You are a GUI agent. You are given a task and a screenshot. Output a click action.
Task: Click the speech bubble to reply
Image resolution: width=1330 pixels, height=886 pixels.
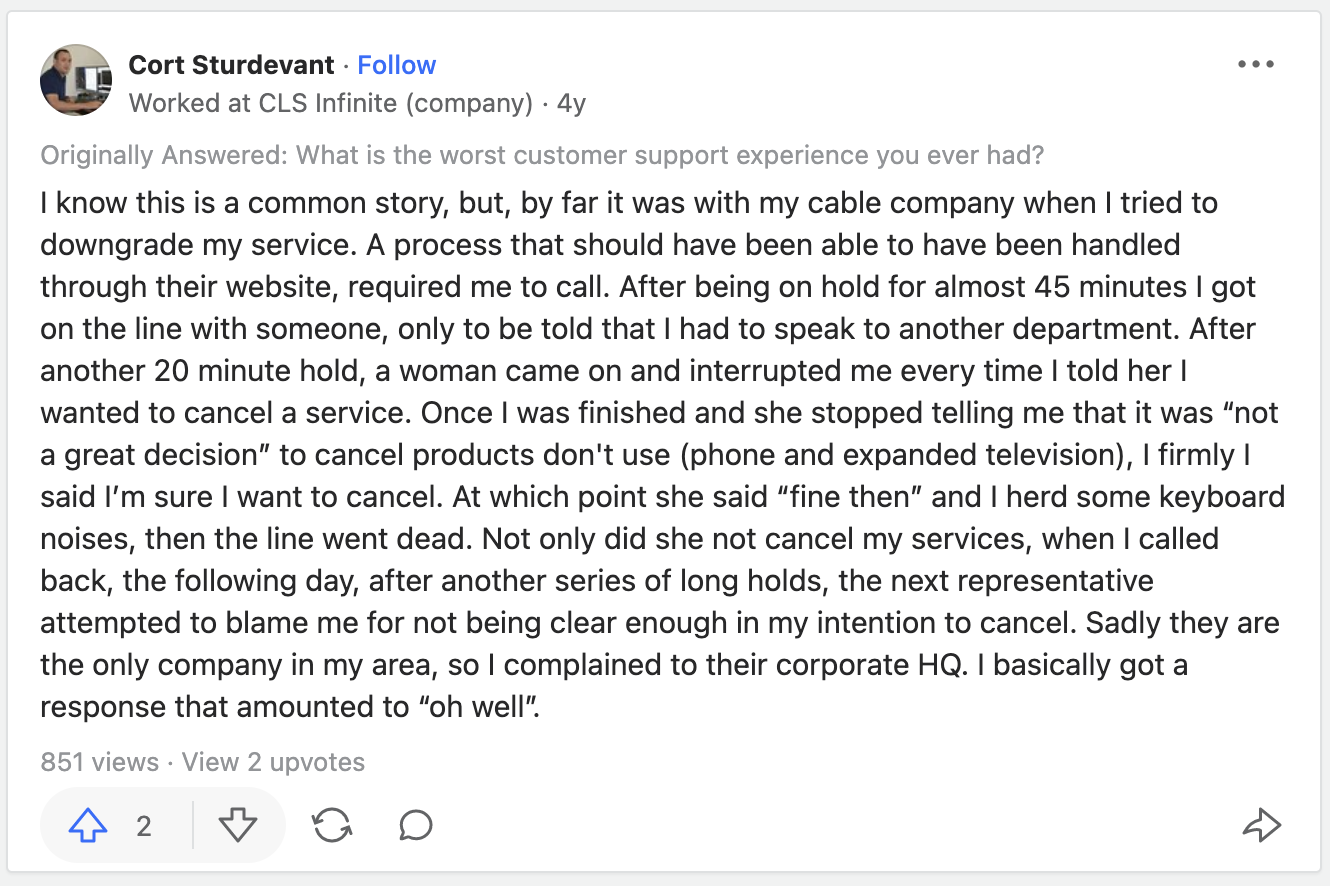pos(414,825)
